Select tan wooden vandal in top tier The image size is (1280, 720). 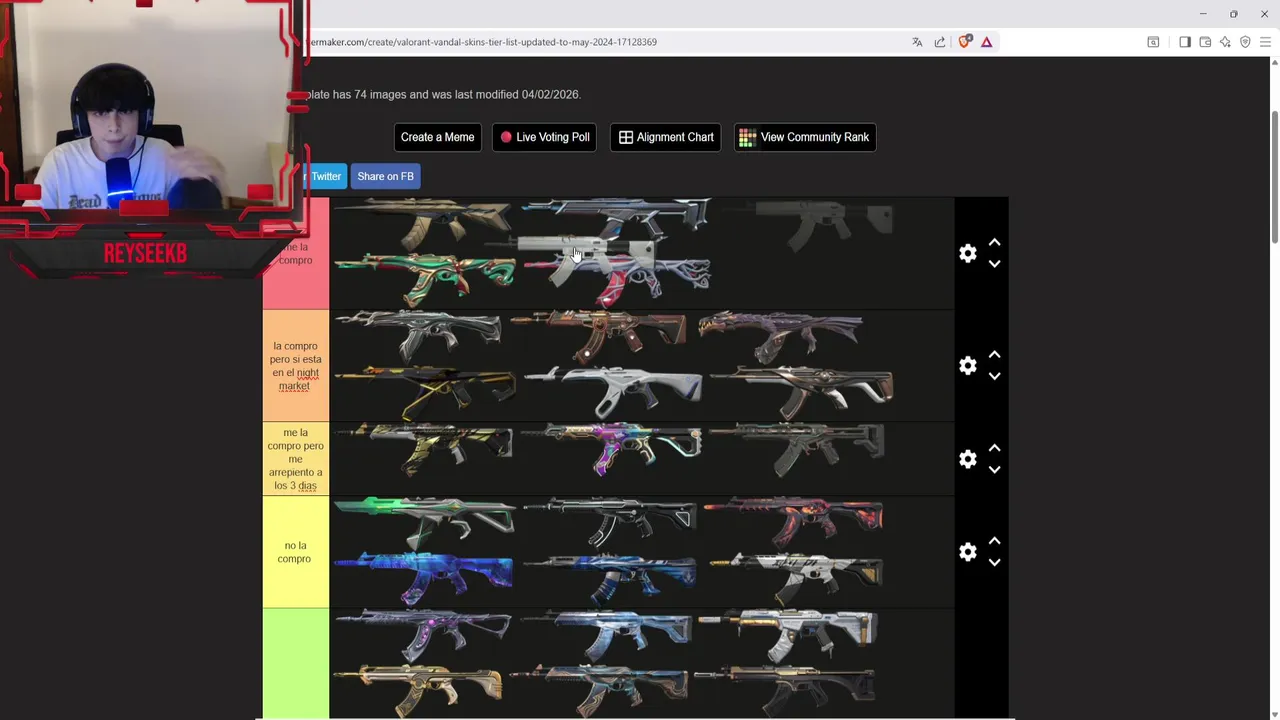pyautogui.click(x=423, y=222)
